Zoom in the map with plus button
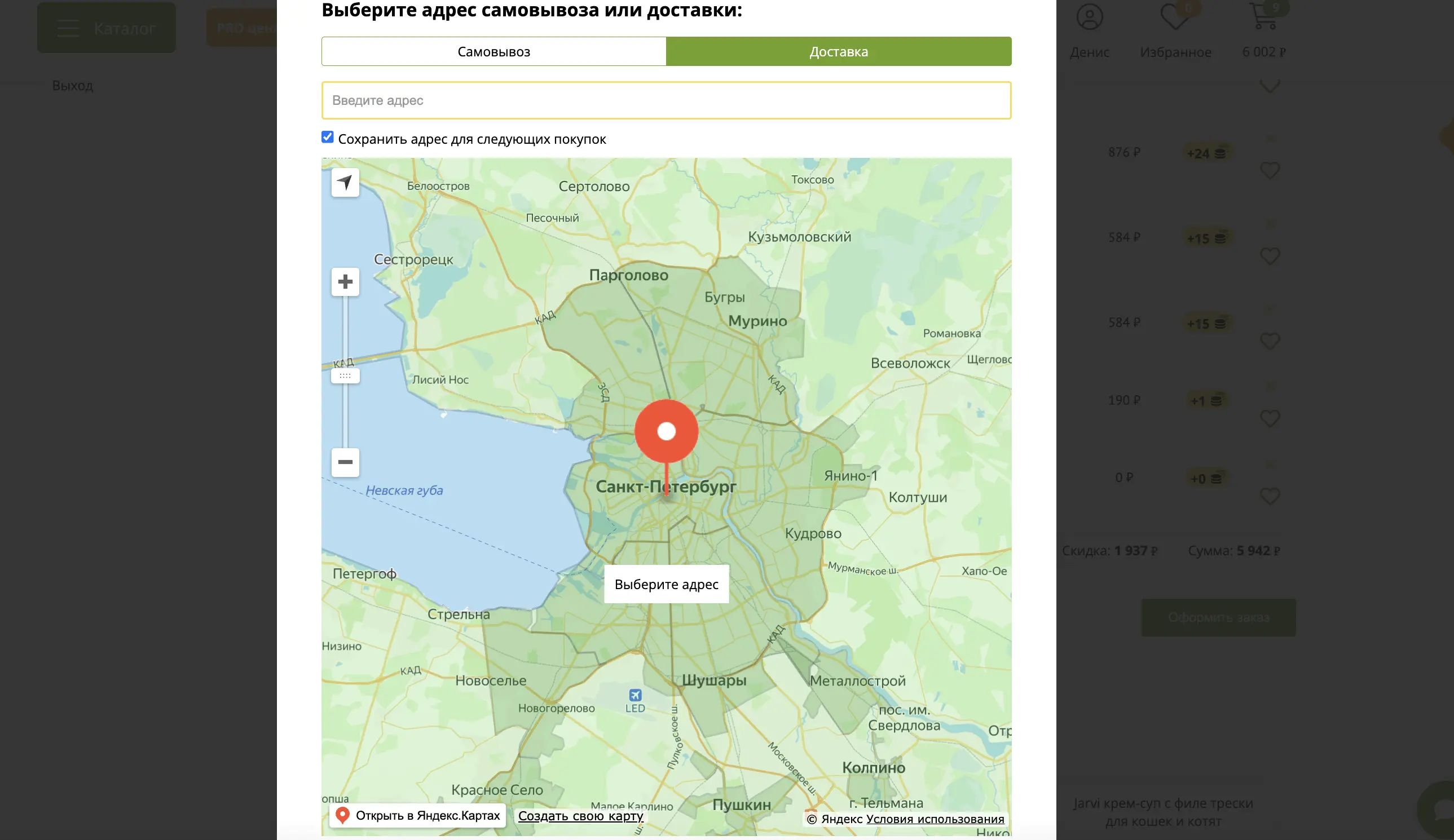This screenshot has height=840, width=1454. [x=345, y=281]
